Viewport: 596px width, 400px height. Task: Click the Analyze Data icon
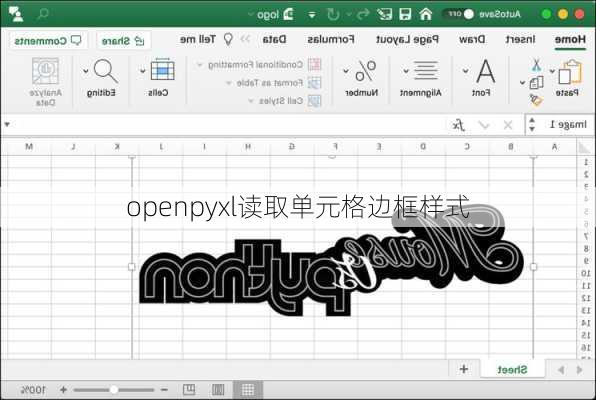click(x=45, y=71)
